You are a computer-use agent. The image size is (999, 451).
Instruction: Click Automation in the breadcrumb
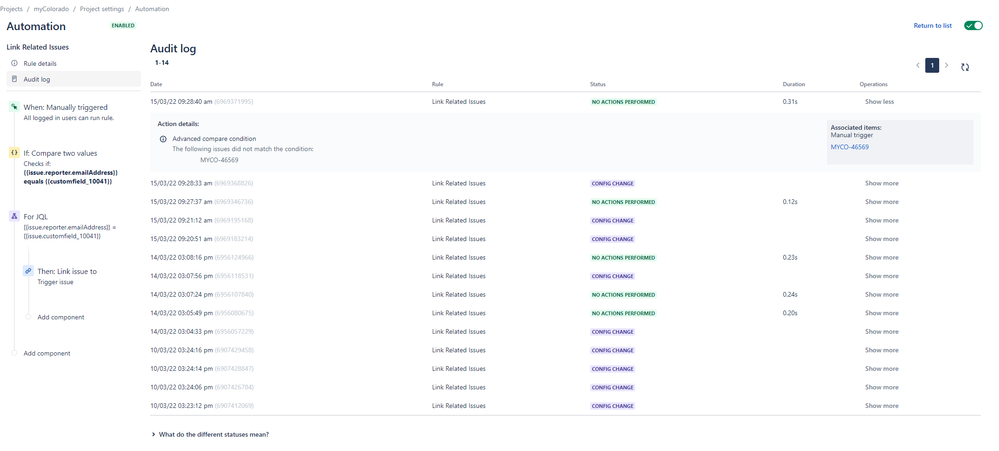(152, 9)
